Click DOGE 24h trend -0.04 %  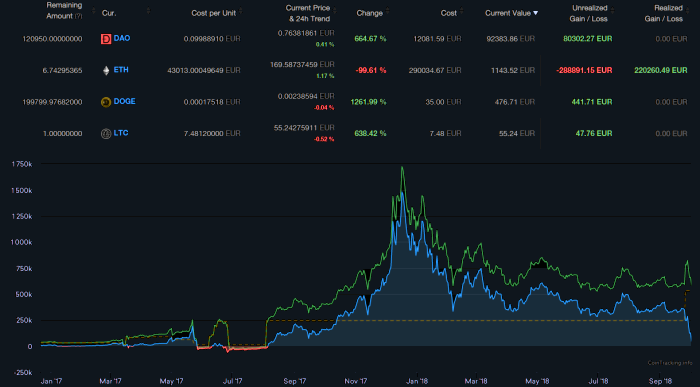pos(324,108)
